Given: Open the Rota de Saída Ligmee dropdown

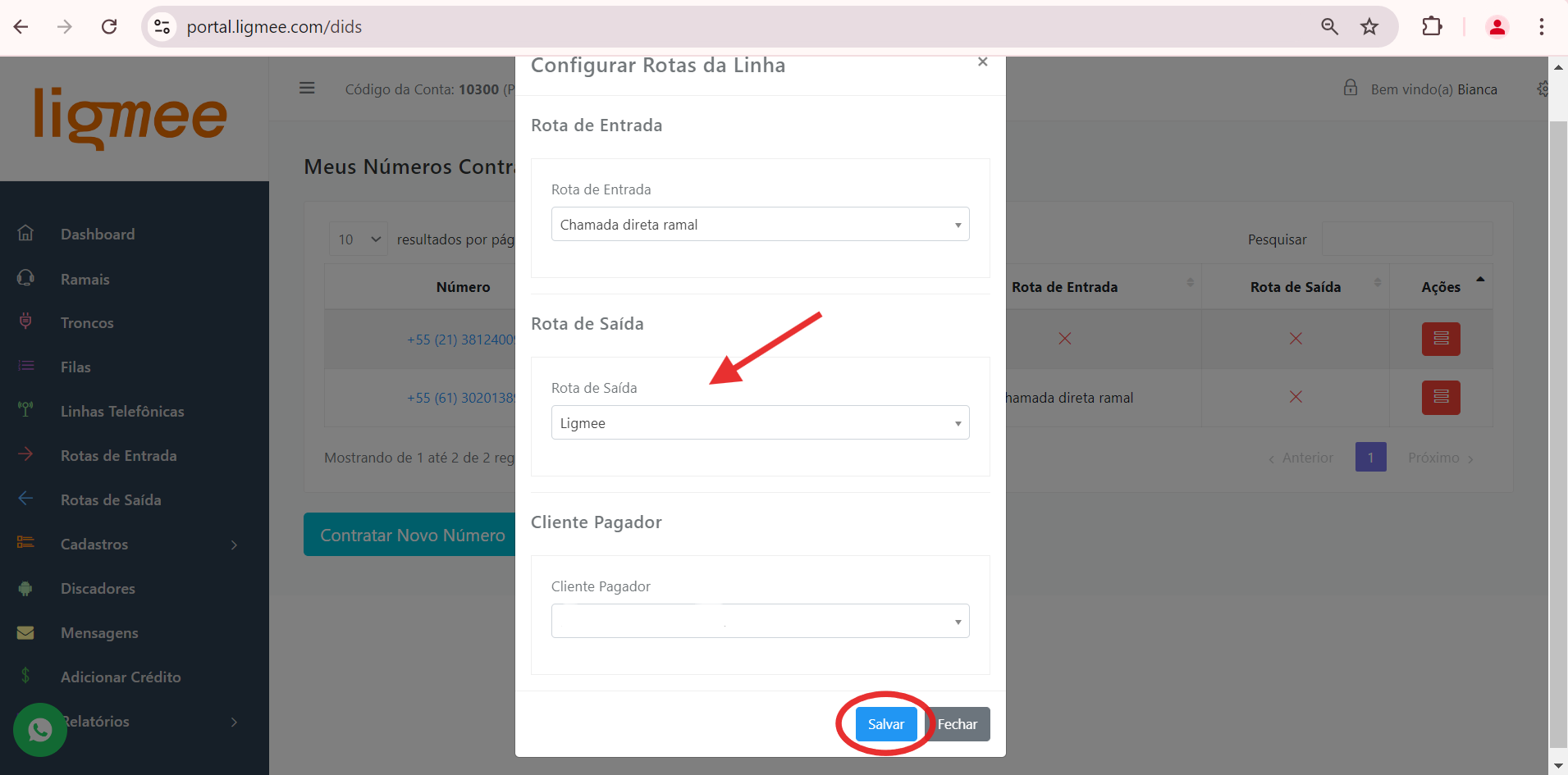Looking at the screenshot, I should coord(760,422).
